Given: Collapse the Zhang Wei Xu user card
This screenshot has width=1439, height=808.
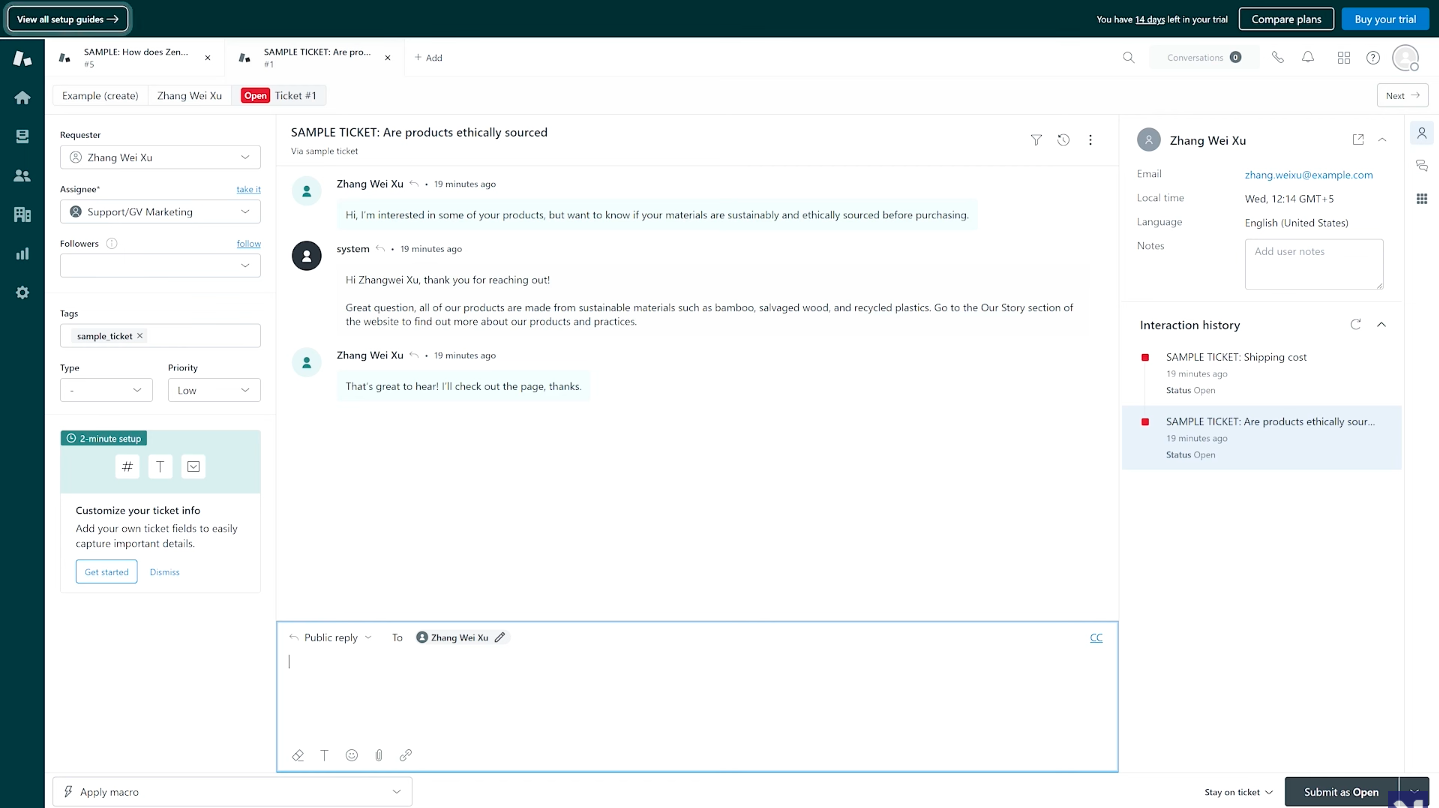Looking at the screenshot, I should (x=1382, y=140).
